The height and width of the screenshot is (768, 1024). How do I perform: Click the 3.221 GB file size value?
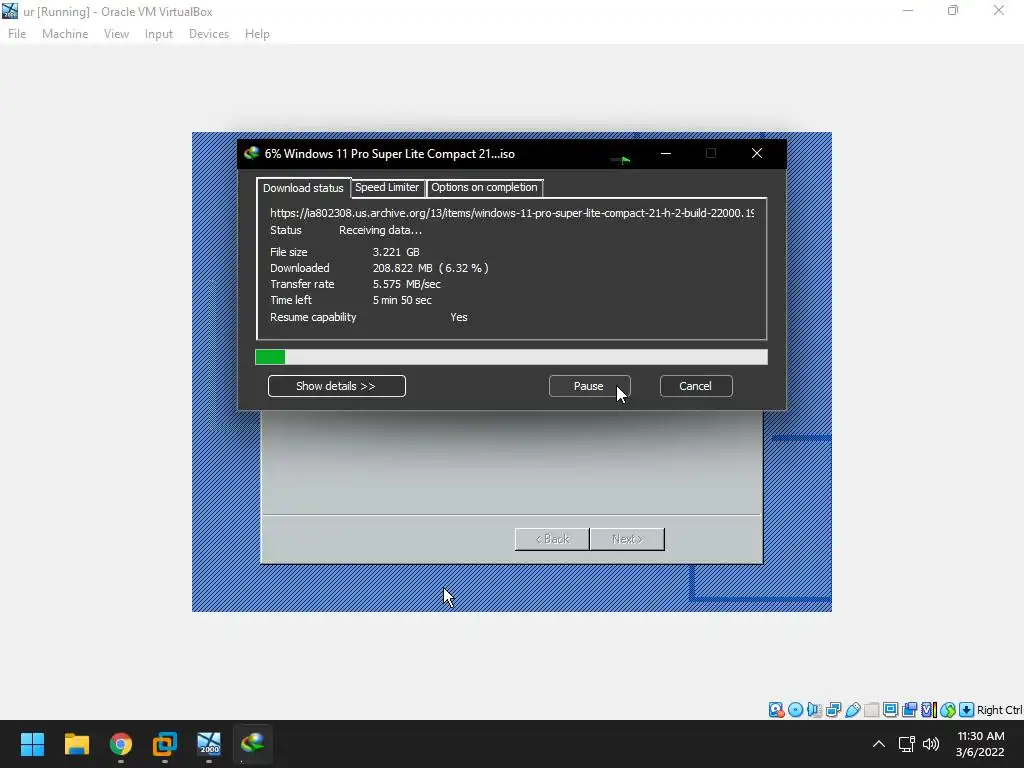[396, 252]
